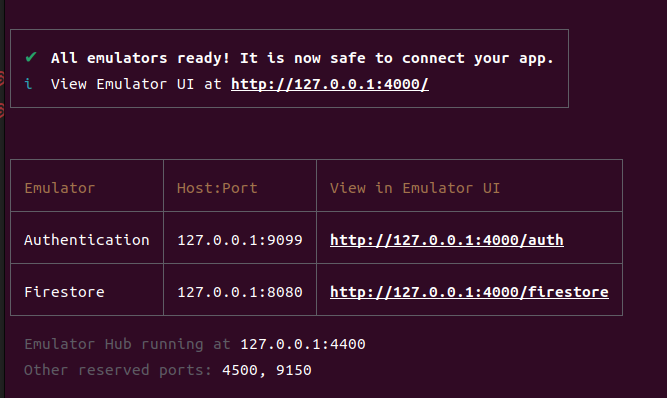Screen dimensions: 667x398
Task: Click the blue info 'i' icon
Action: coord(29,84)
